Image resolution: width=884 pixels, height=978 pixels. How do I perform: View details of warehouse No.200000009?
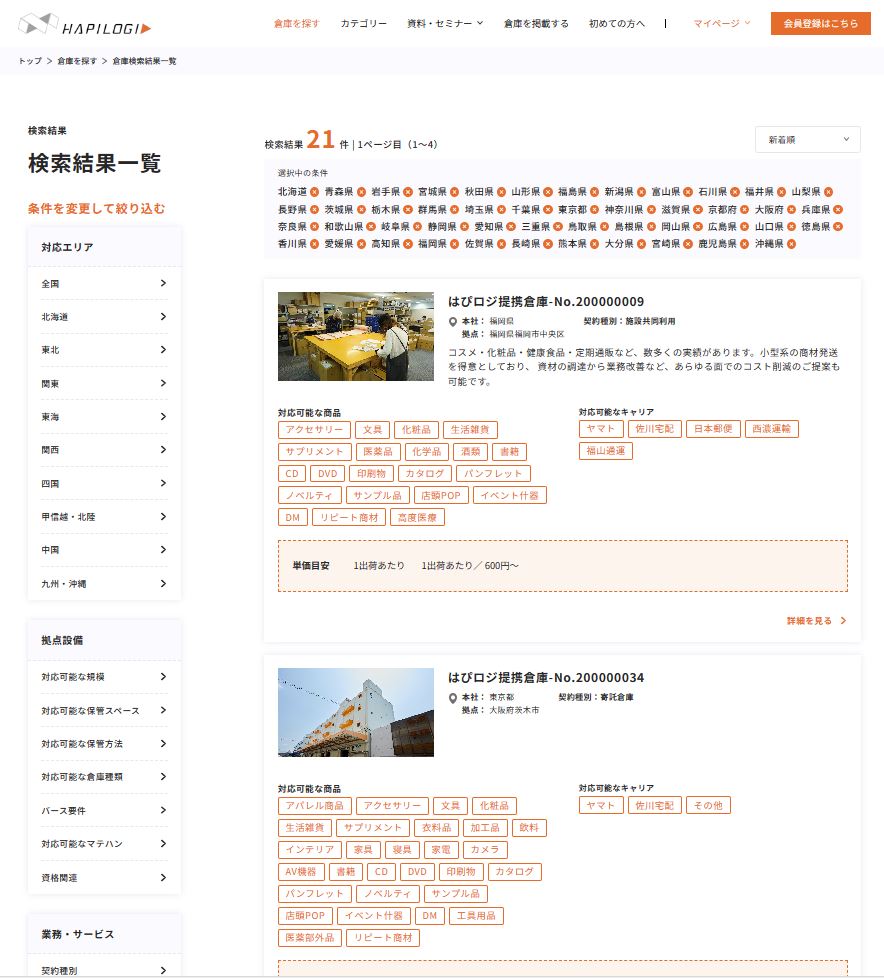[x=816, y=621]
